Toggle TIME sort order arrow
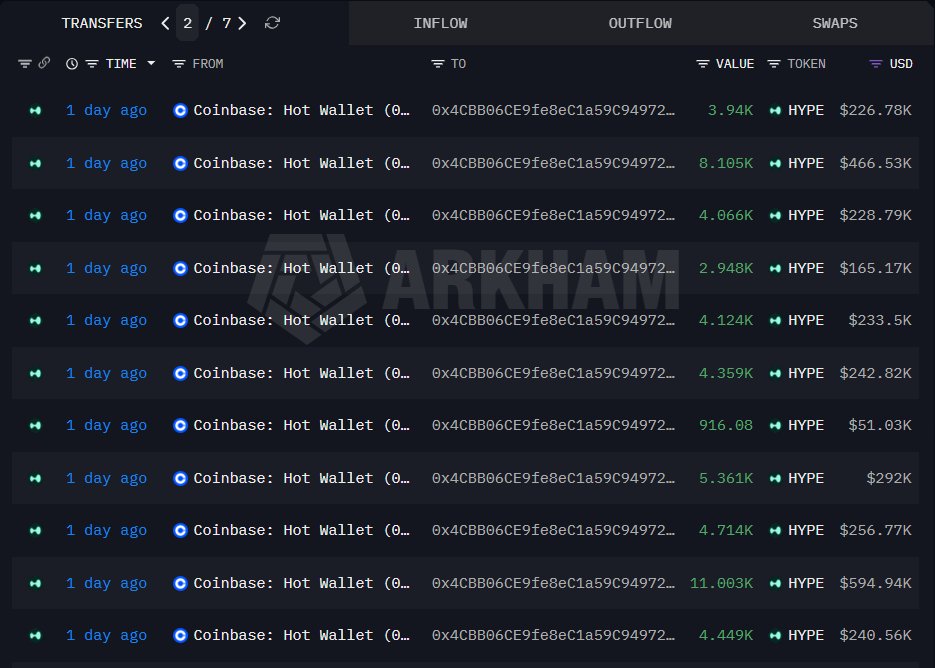Screen dimensions: 935x668 (151, 63)
